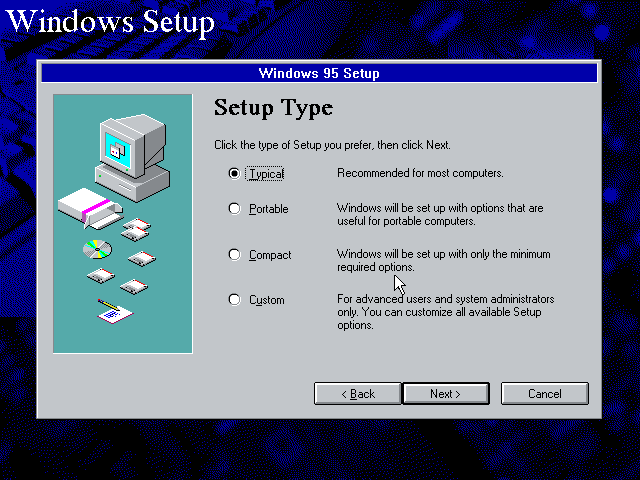Click the Portable option label
Image resolution: width=640 pixels, height=480 pixels.
point(269,209)
